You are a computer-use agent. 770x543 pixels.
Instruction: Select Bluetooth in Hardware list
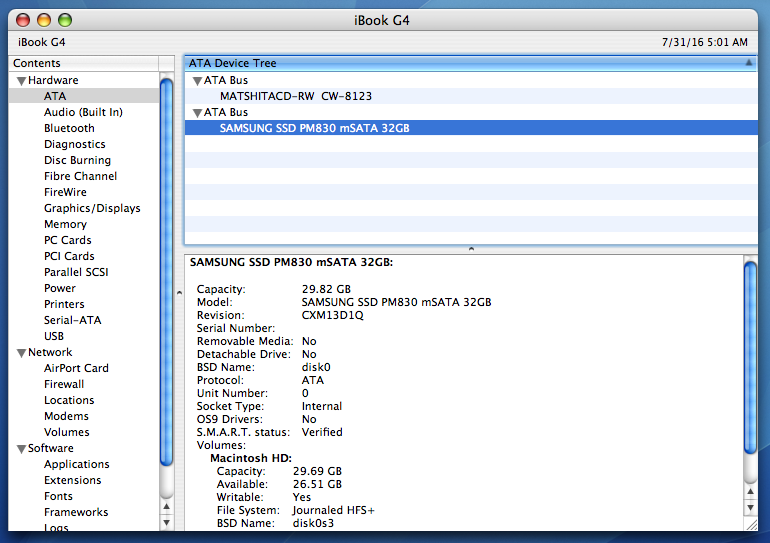point(69,128)
